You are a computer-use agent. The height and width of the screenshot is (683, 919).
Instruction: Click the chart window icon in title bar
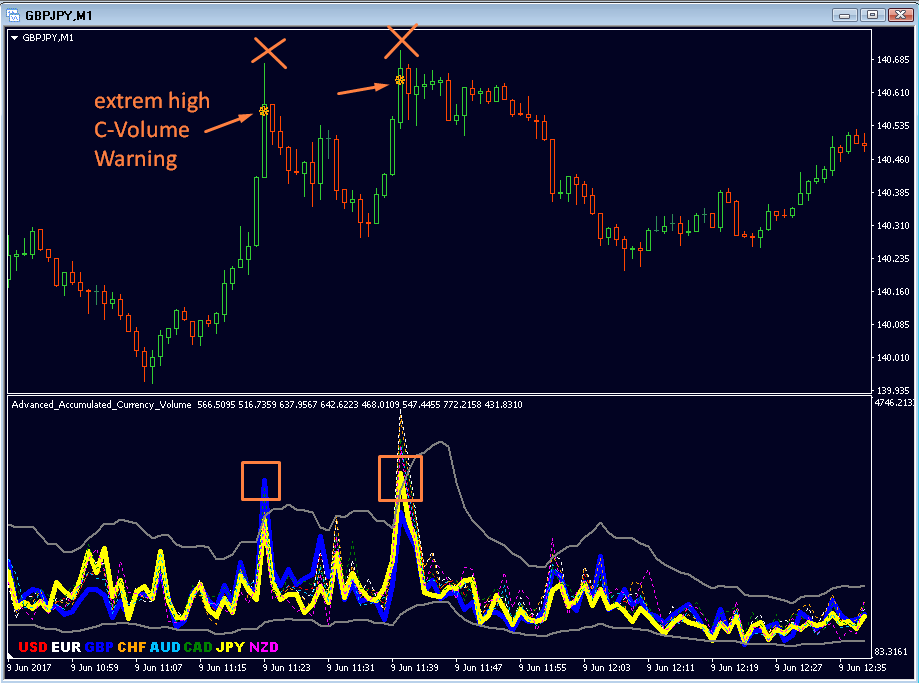click(x=12, y=15)
